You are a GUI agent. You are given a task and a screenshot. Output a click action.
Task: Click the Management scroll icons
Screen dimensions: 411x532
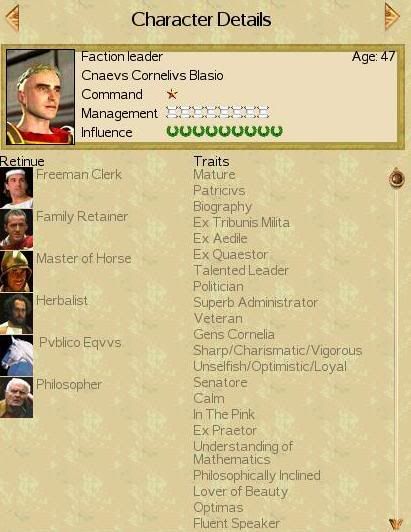pos(218,112)
